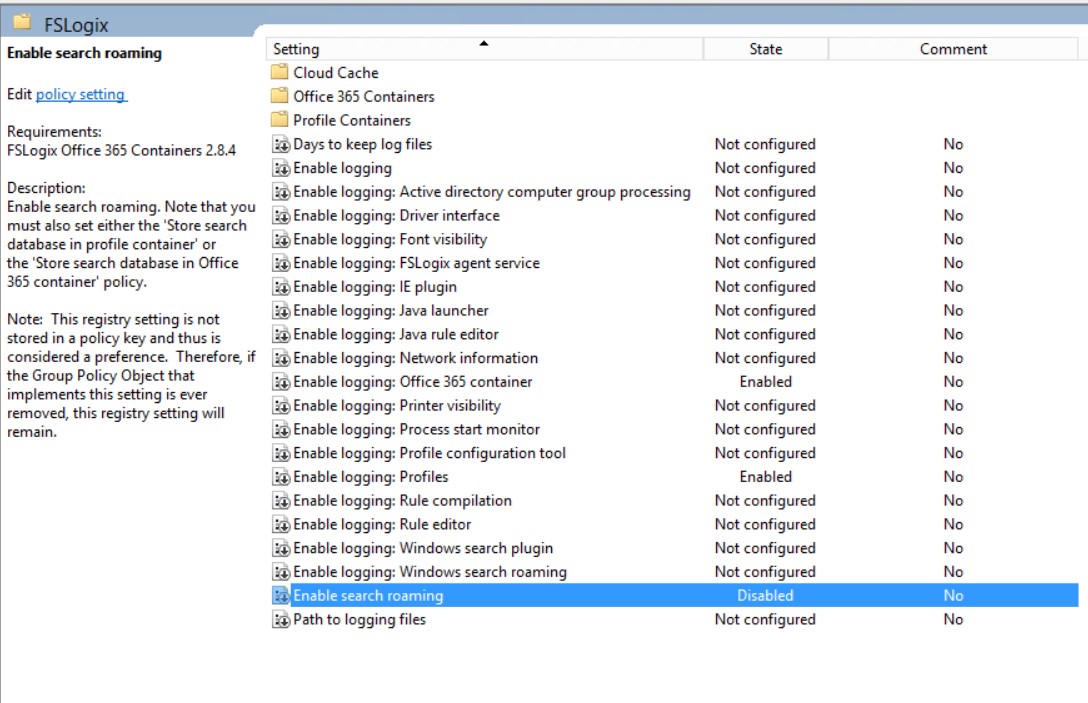This screenshot has height=703, width=1088.
Task: Open the Profile Containers folder icon
Action: 280,119
